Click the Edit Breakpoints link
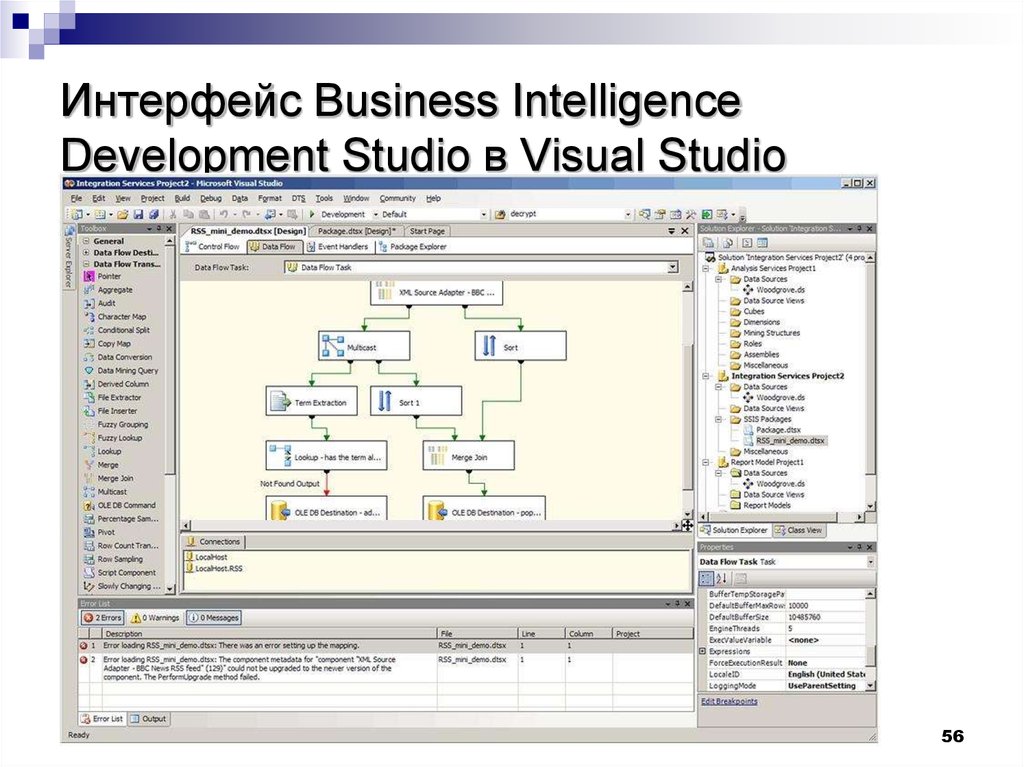Image resolution: width=1024 pixels, height=767 pixels. point(728,701)
